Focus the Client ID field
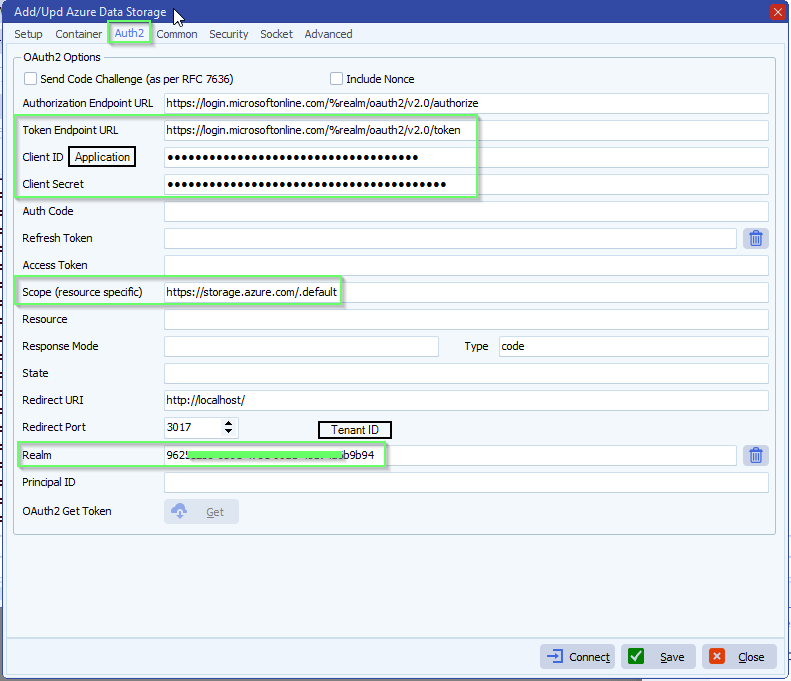This screenshot has width=791, height=681. tap(466, 157)
